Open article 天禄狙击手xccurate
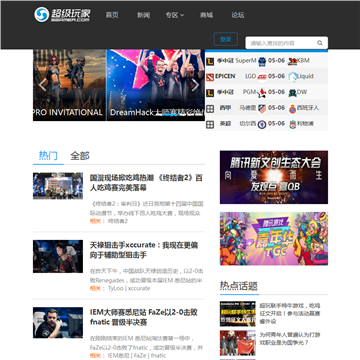The width and height of the screenshot is (360, 360). [x=144, y=250]
